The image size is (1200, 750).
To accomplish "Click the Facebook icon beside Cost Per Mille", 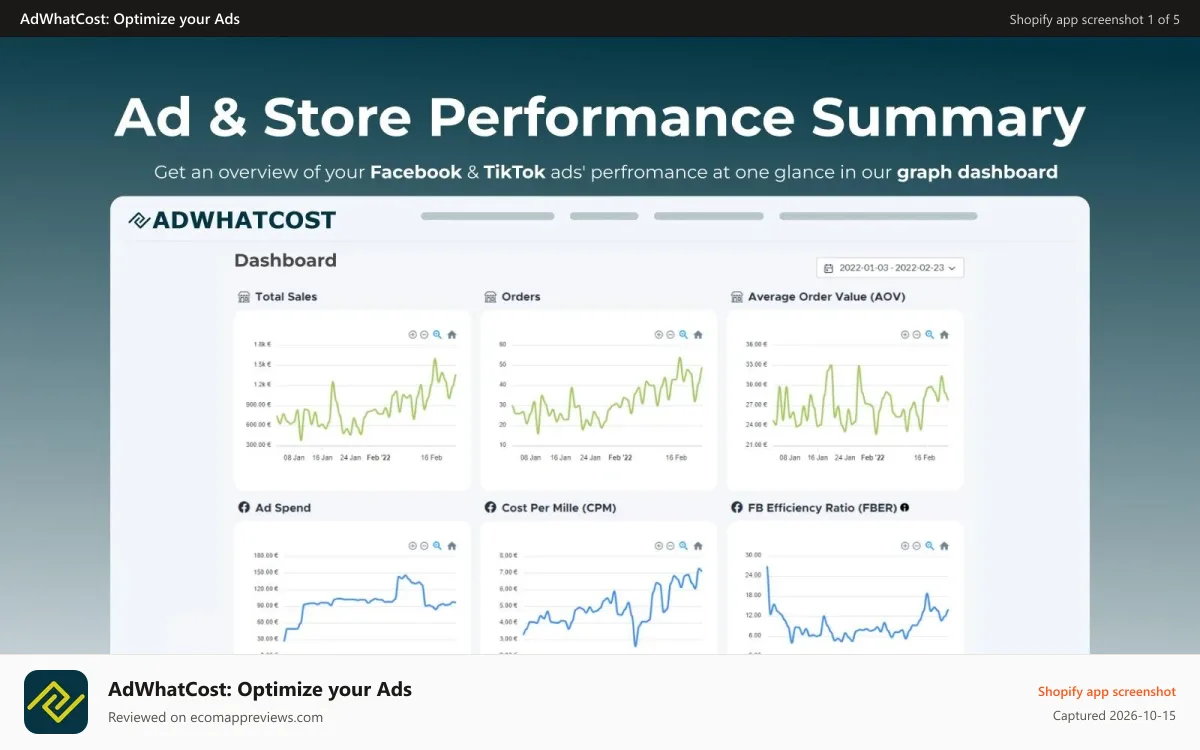I will click(490, 508).
